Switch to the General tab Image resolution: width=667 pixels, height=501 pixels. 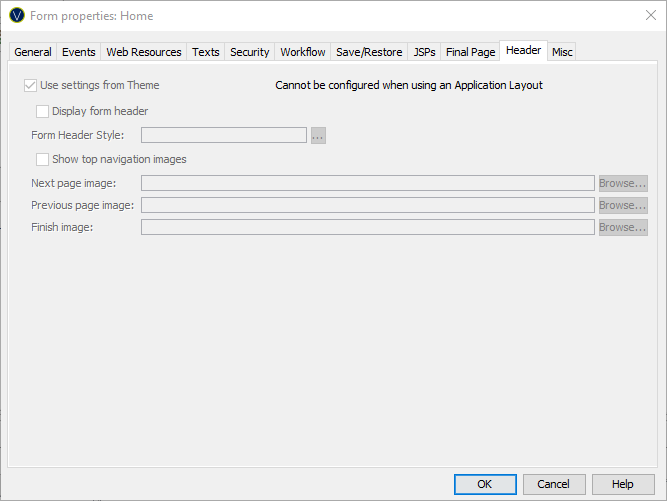pyautogui.click(x=33, y=52)
